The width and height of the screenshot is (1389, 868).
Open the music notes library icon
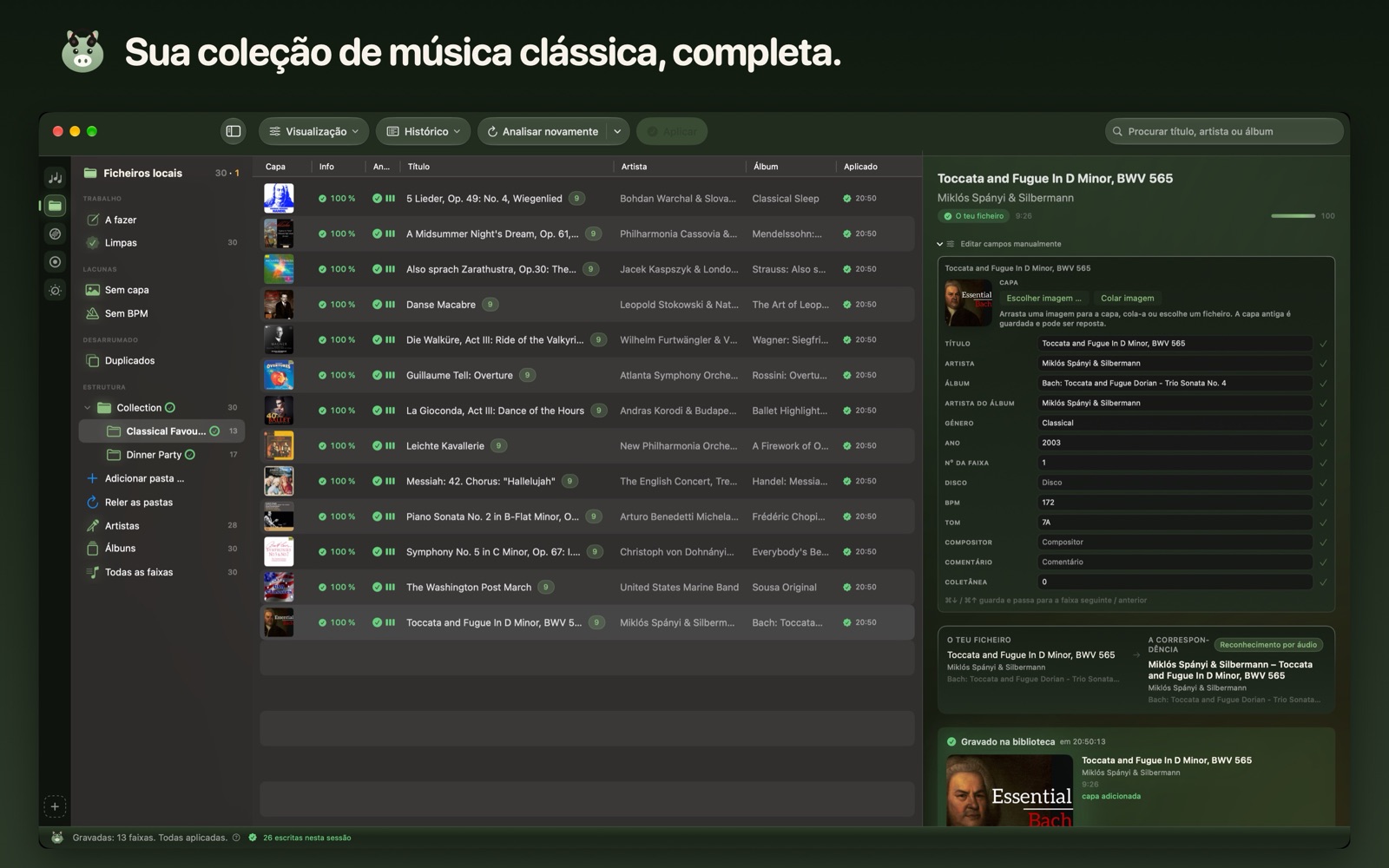(55, 178)
